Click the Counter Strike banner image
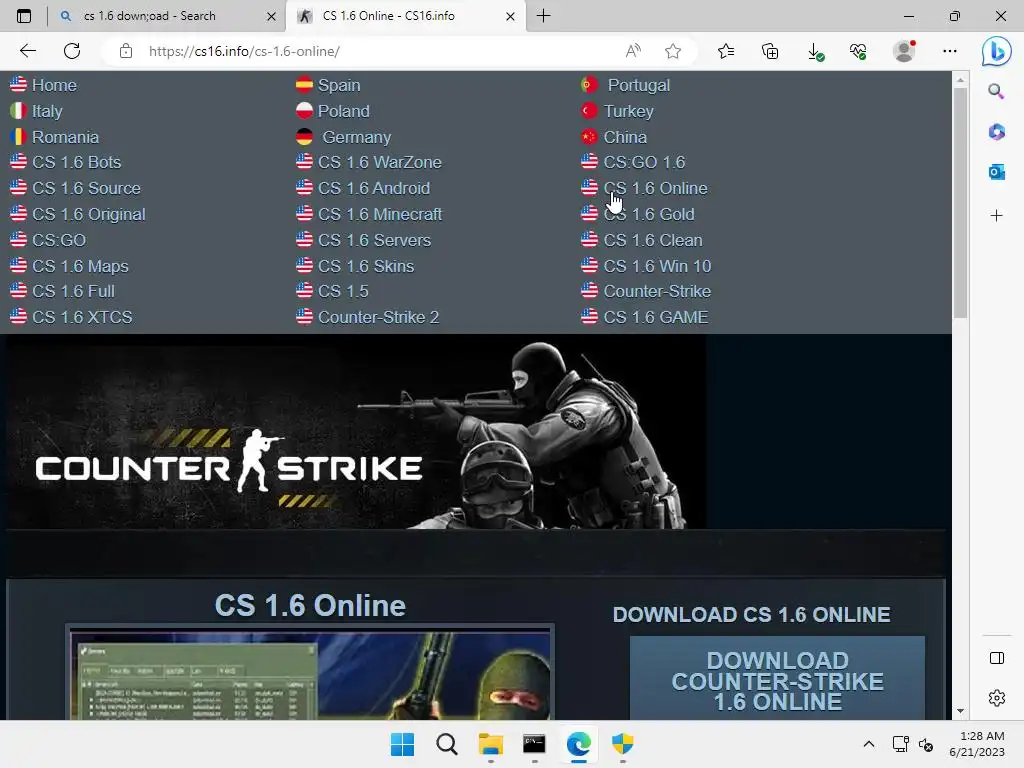This screenshot has width=1024, height=768. point(356,432)
